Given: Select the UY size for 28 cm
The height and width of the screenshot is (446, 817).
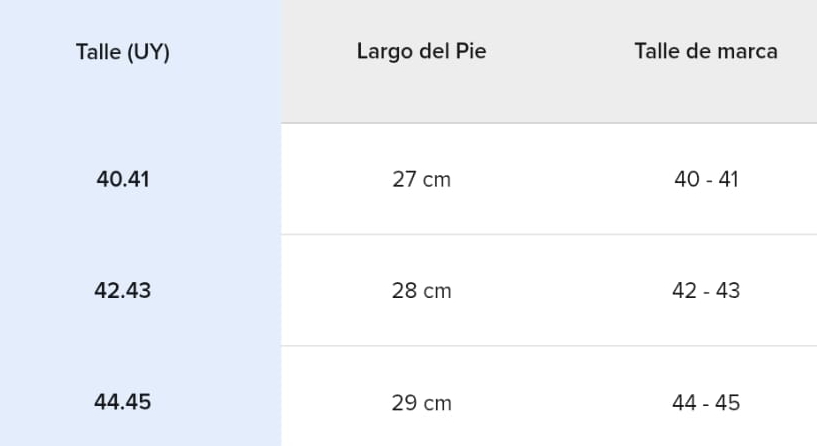Looking at the screenshot, I should pos(123,291).
